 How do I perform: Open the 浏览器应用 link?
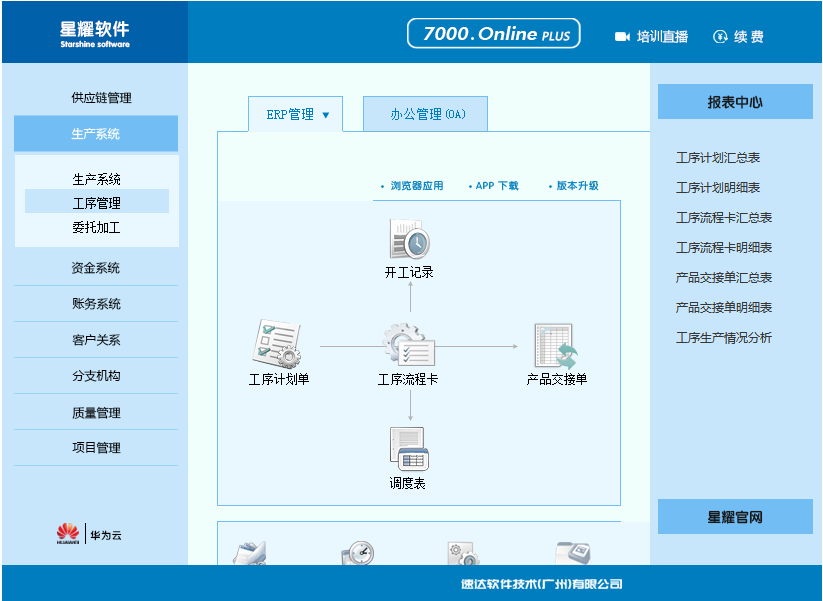click(x=417, y=186)
